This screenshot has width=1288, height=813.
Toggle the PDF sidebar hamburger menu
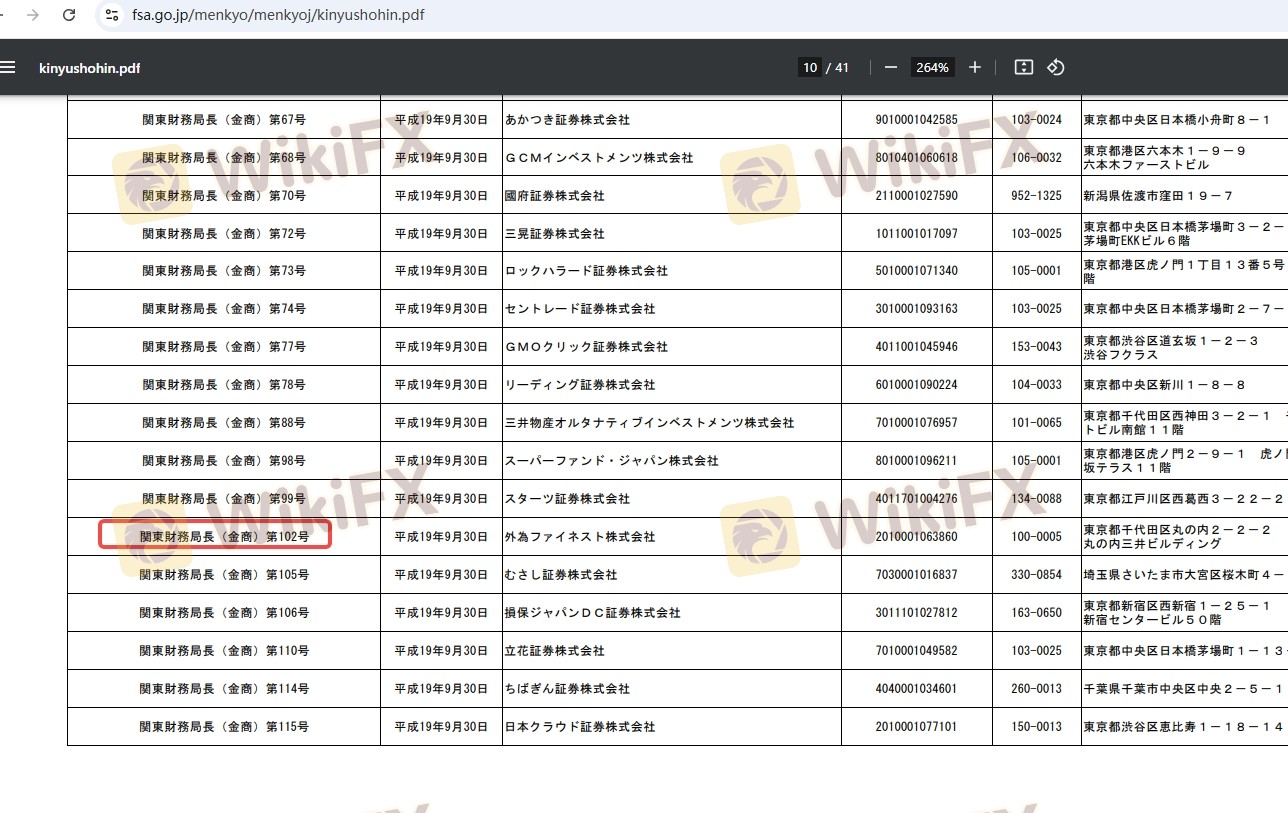click(8, 67)
